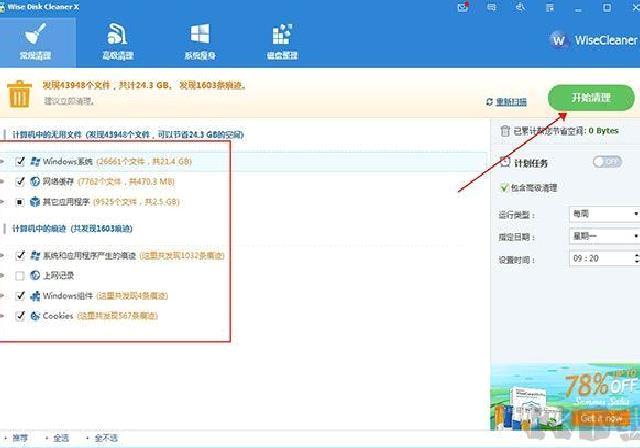Screen dimensions: 640x448
Task: Select the 上网记录 row label
Action: [58, 276]
